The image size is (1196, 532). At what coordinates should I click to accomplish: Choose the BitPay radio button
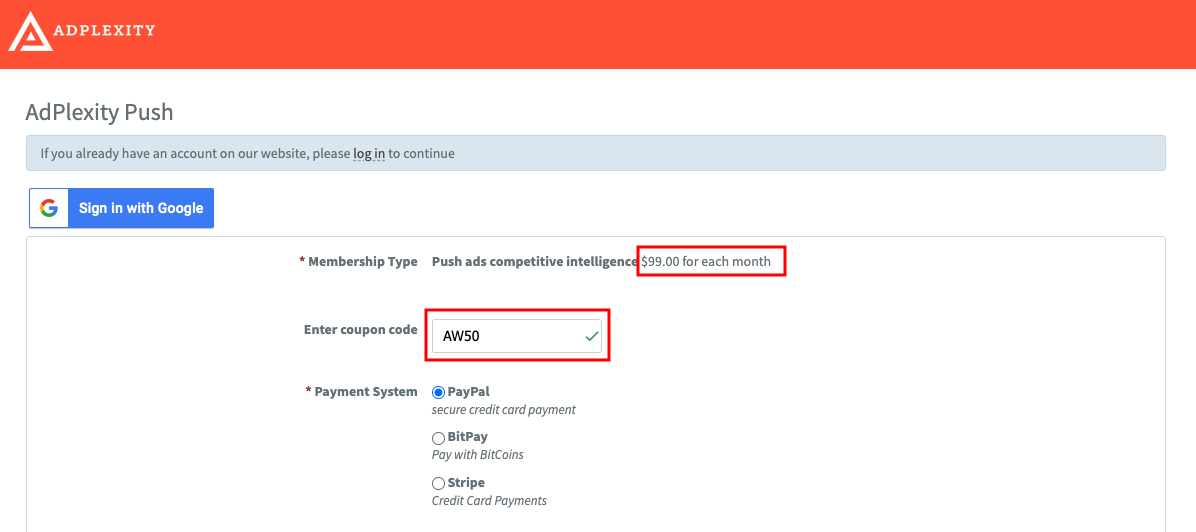tap(438, 438)
